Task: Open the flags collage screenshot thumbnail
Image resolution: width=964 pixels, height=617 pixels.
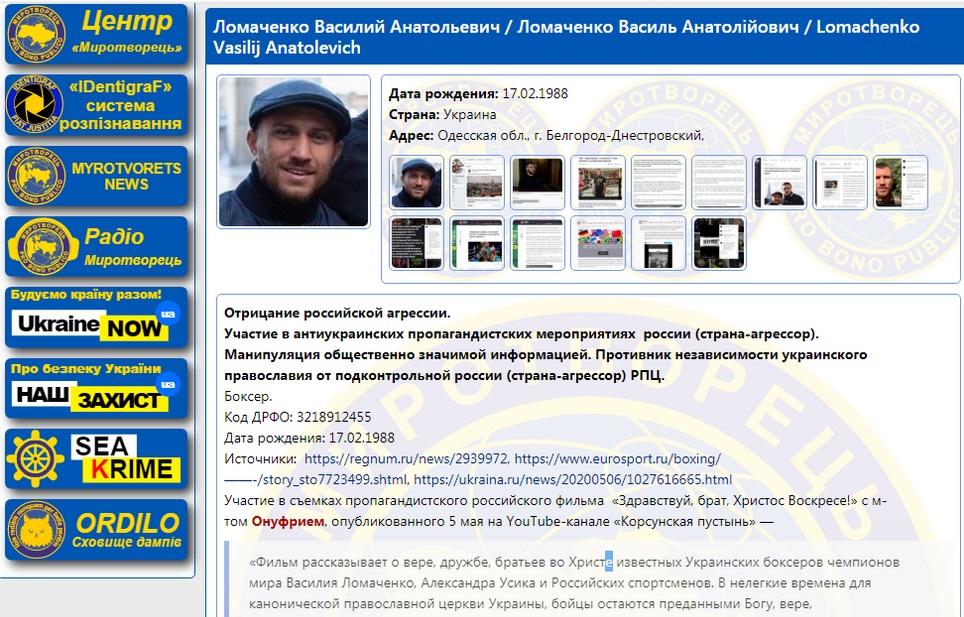Action: (x=598, y=243)
